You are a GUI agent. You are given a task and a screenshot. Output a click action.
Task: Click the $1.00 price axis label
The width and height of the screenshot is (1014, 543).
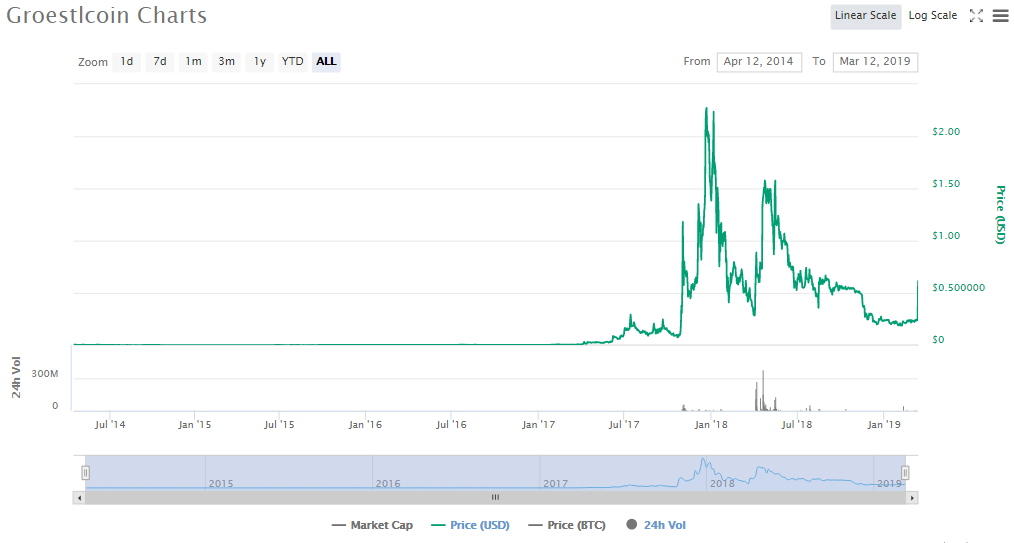(x=946, y=236)
